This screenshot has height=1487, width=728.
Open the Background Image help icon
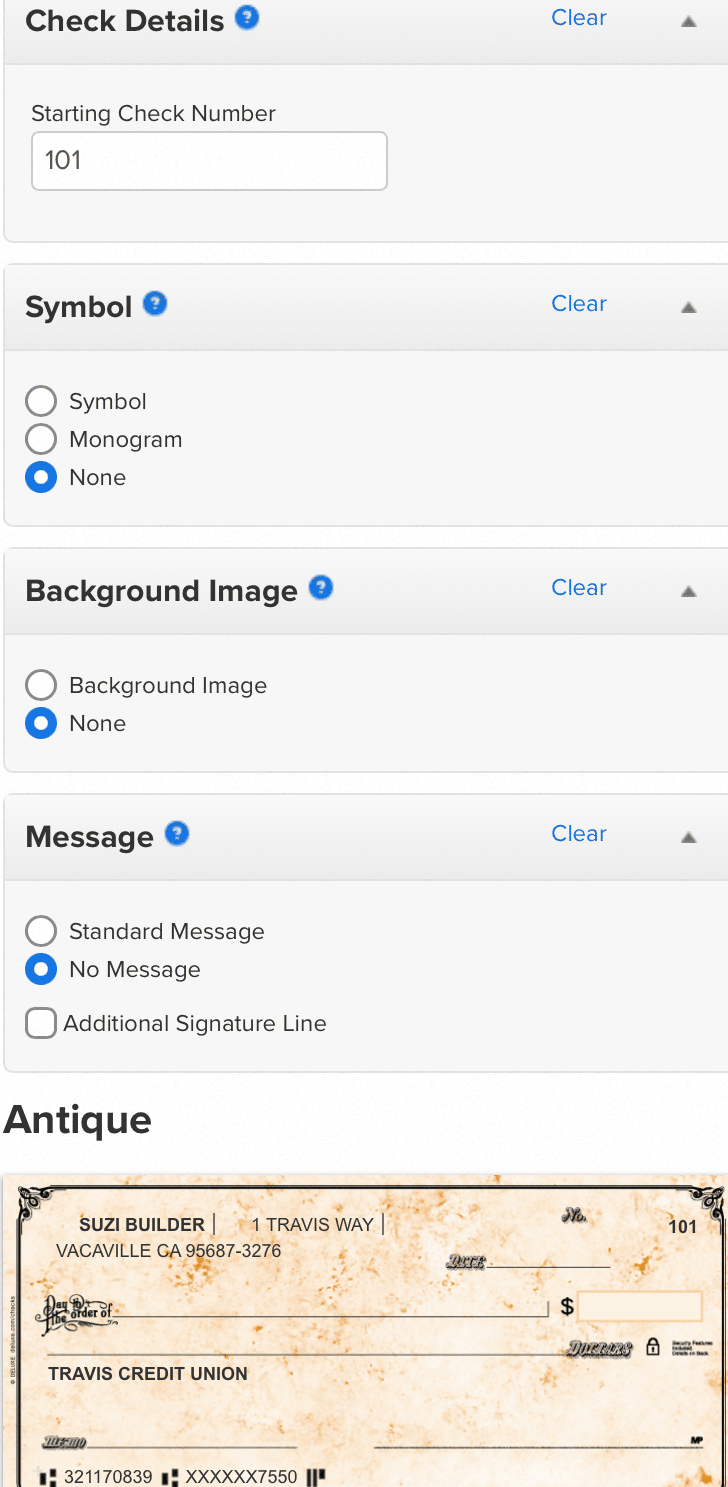pyautogui.click(x=321, y=588)
